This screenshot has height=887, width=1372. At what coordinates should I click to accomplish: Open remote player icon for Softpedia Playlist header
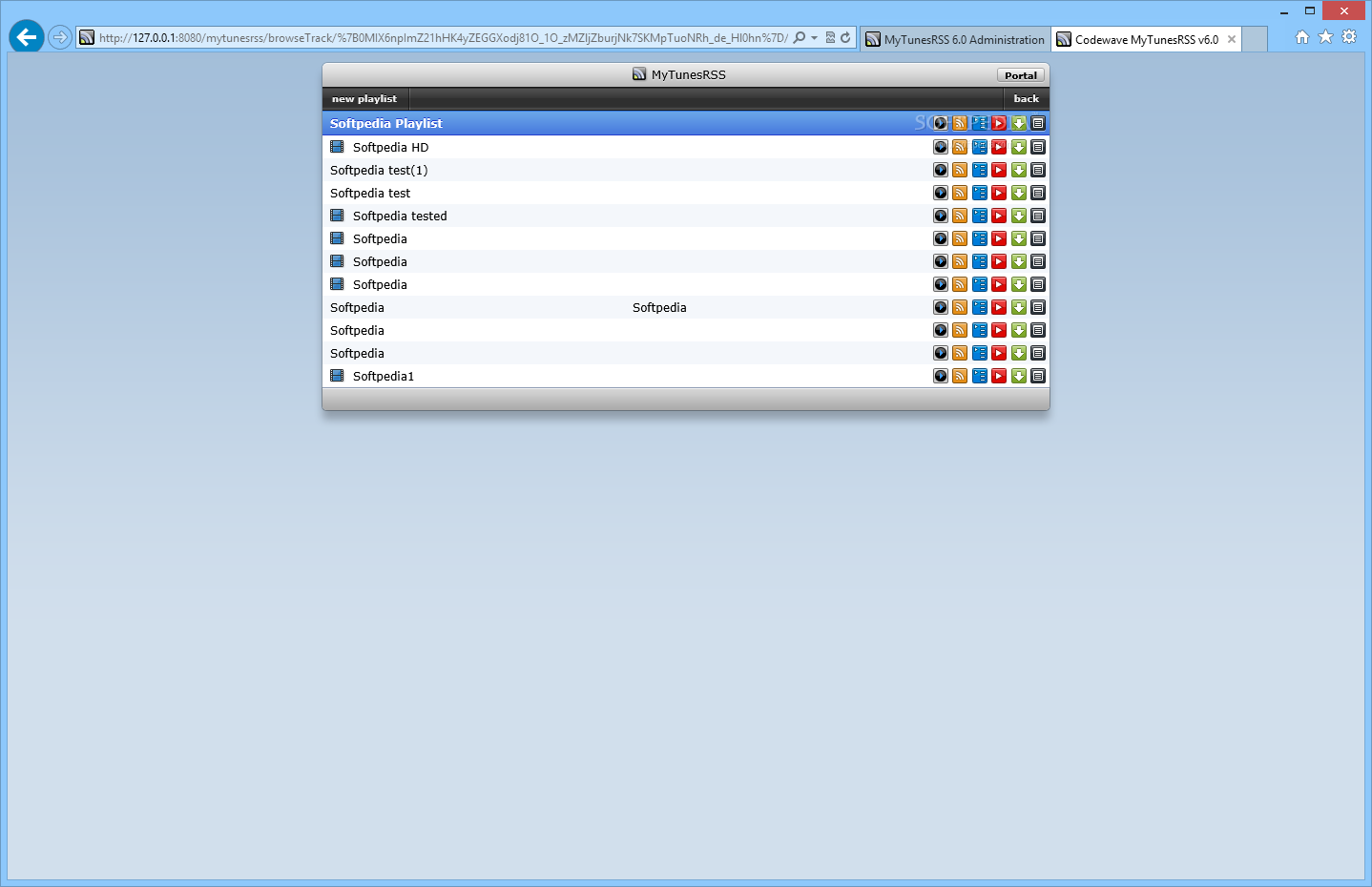click(941, 123)
